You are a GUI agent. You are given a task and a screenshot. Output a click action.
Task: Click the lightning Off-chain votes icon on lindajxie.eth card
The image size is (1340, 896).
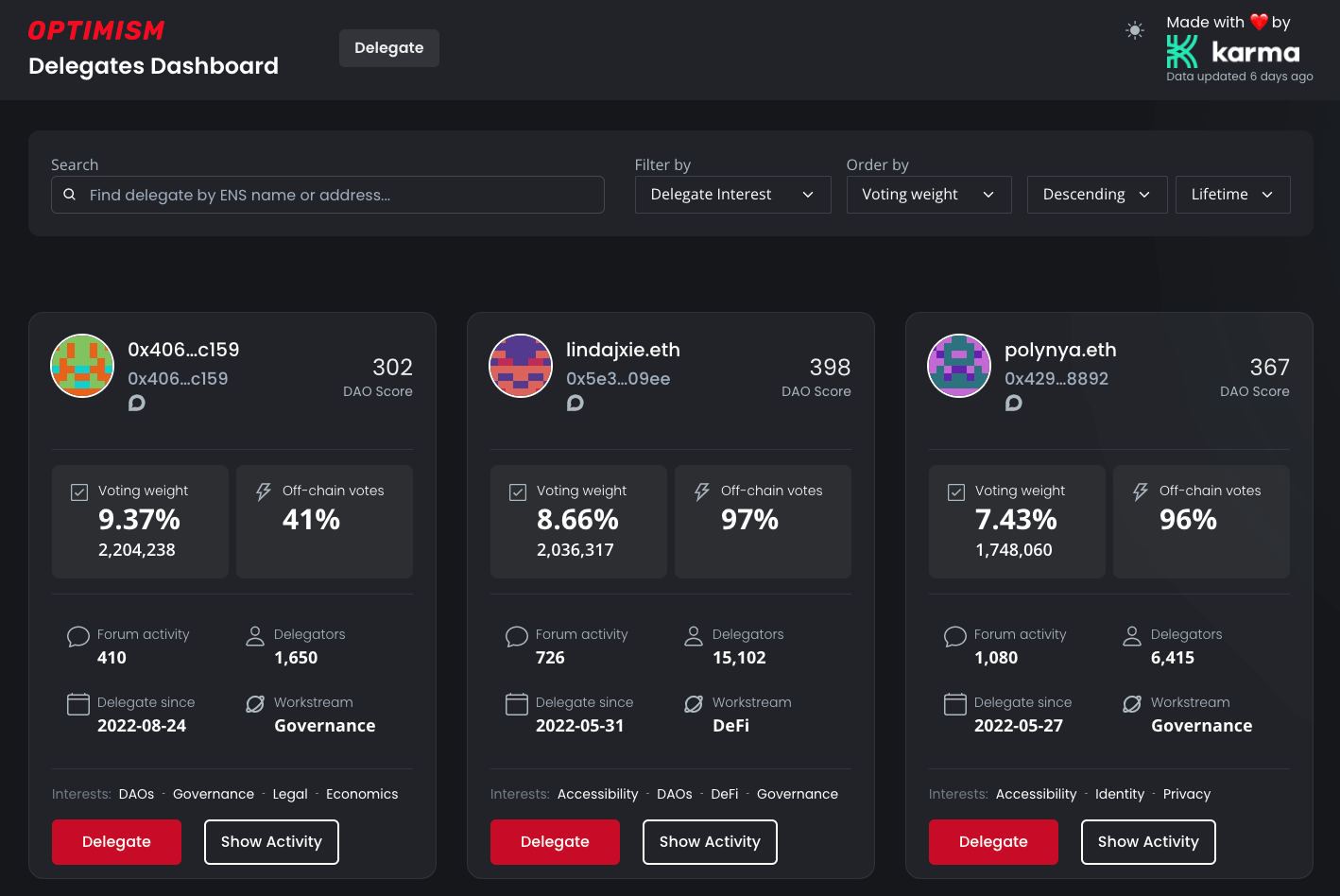(701, 491)
